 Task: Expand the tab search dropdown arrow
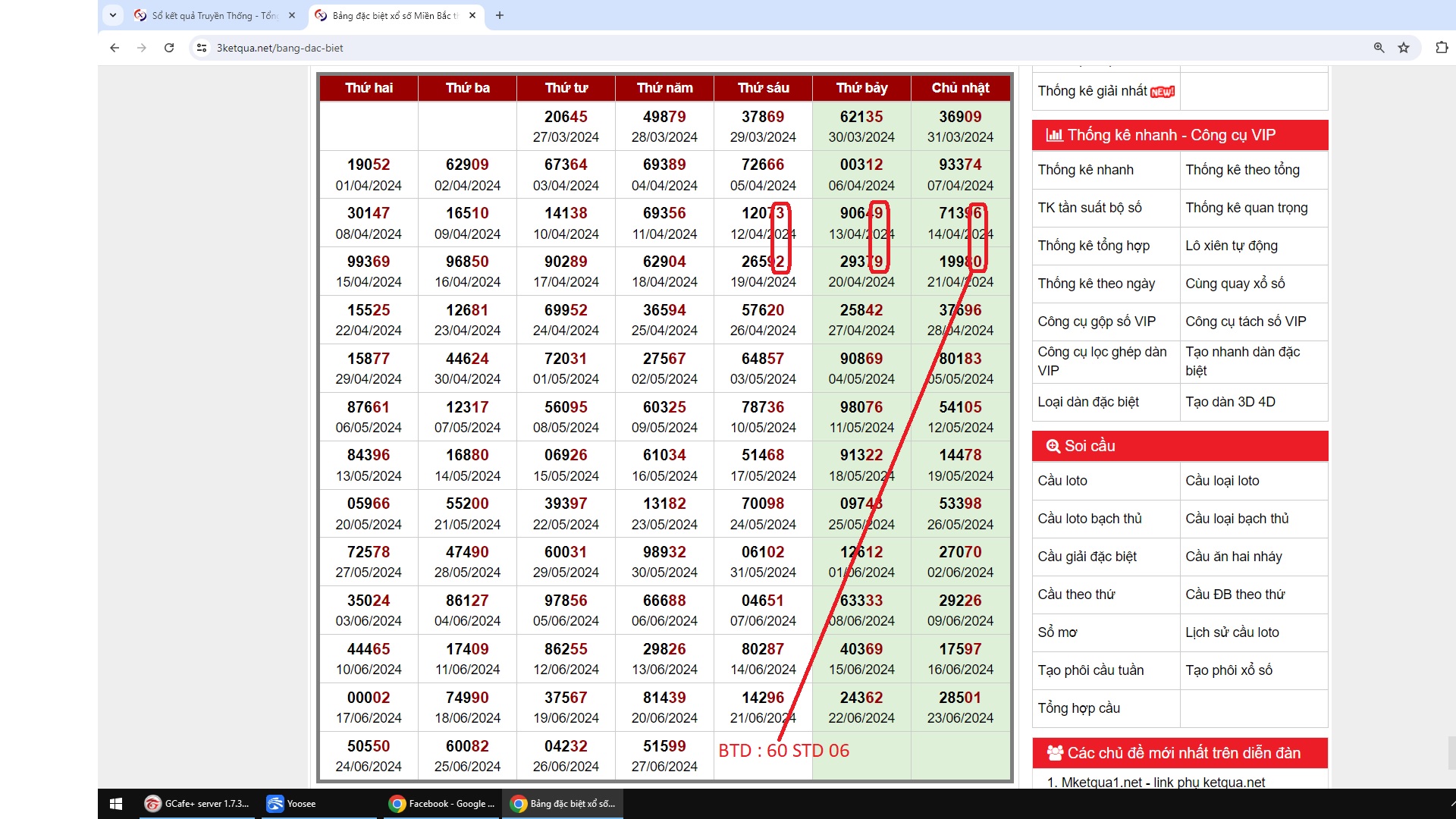coord(113,15)
